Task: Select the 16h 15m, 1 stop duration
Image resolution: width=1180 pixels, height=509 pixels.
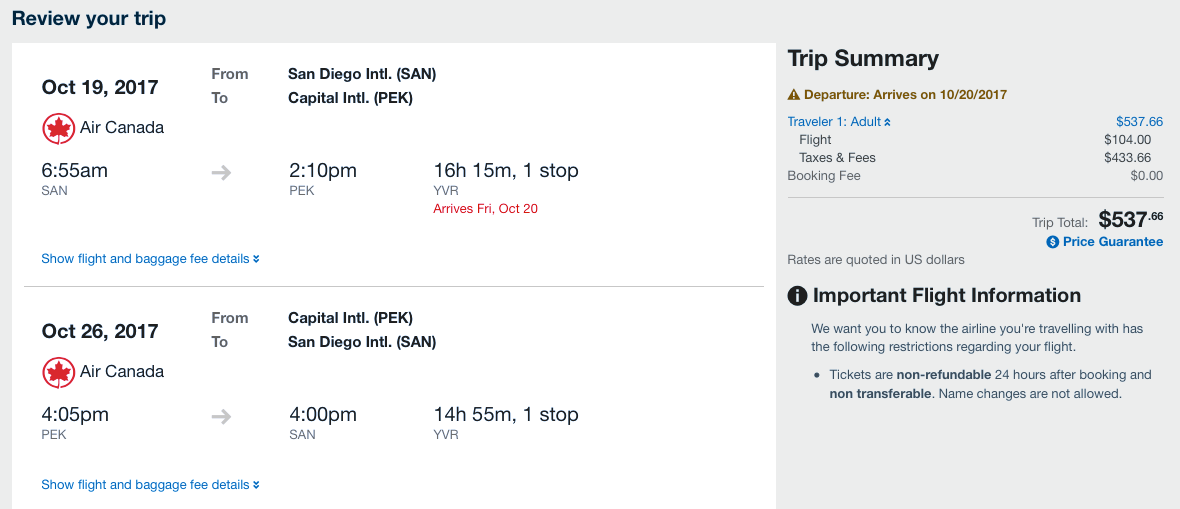Action: coord(505,171)
